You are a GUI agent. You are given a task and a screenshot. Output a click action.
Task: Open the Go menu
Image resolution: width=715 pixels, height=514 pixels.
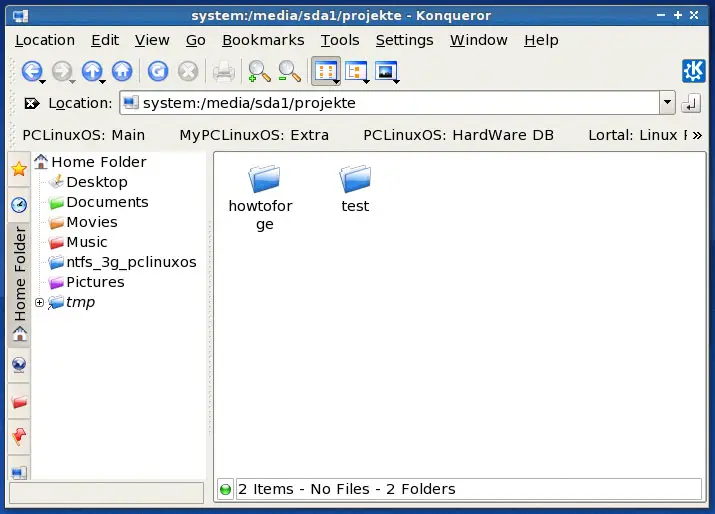196,40
